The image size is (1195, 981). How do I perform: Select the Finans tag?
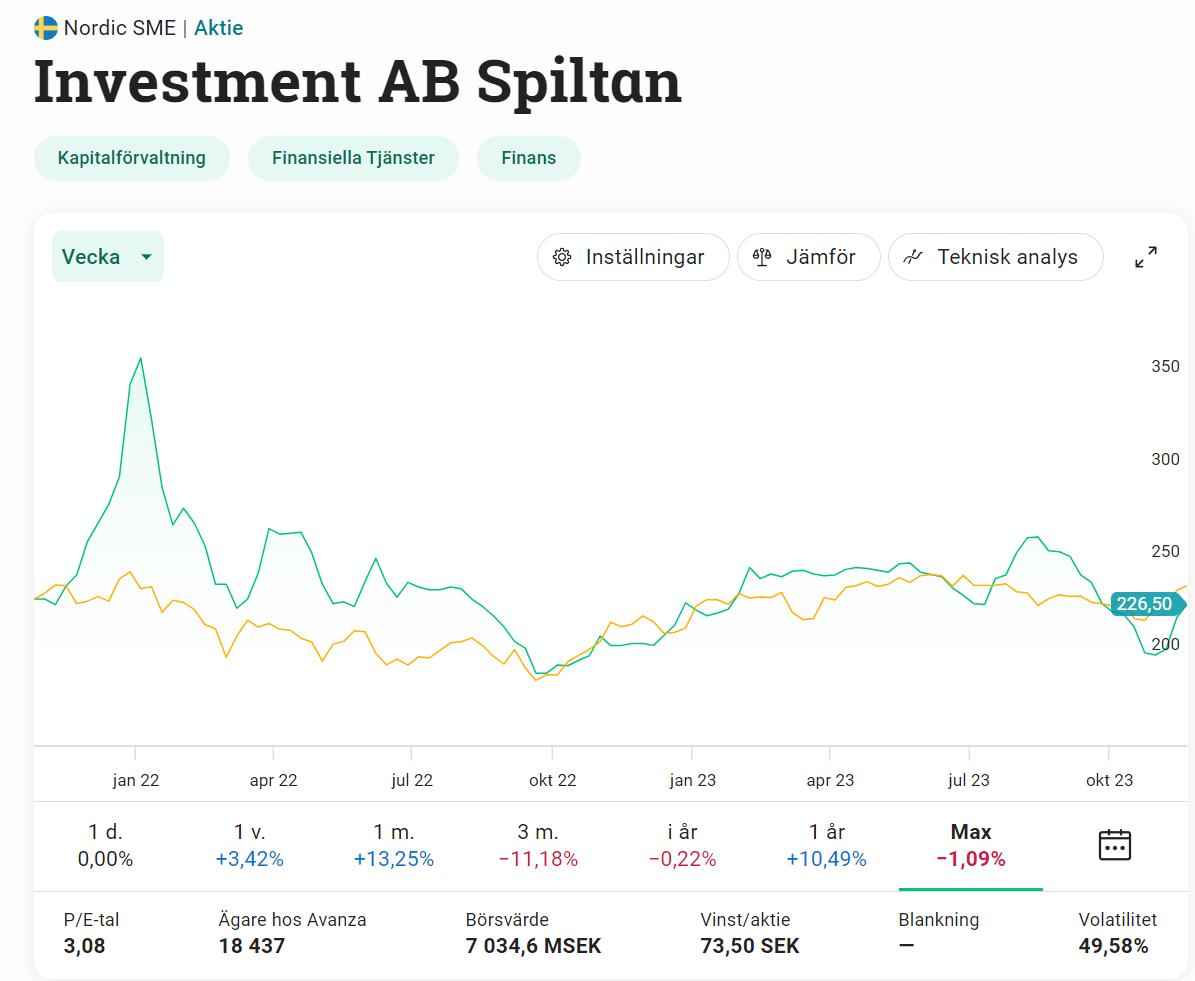[528, 158]
